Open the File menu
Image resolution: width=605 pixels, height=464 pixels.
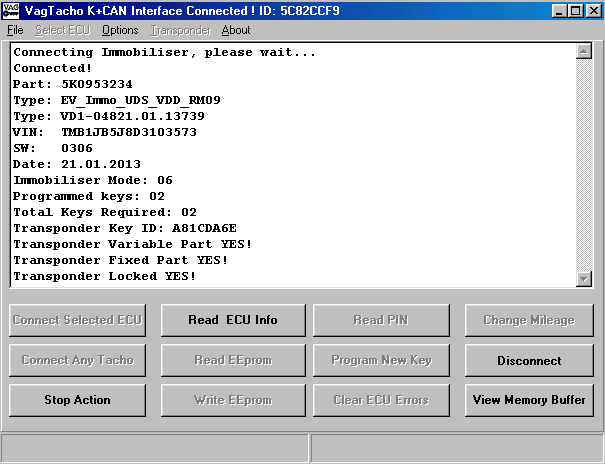(x=15, y=30)
